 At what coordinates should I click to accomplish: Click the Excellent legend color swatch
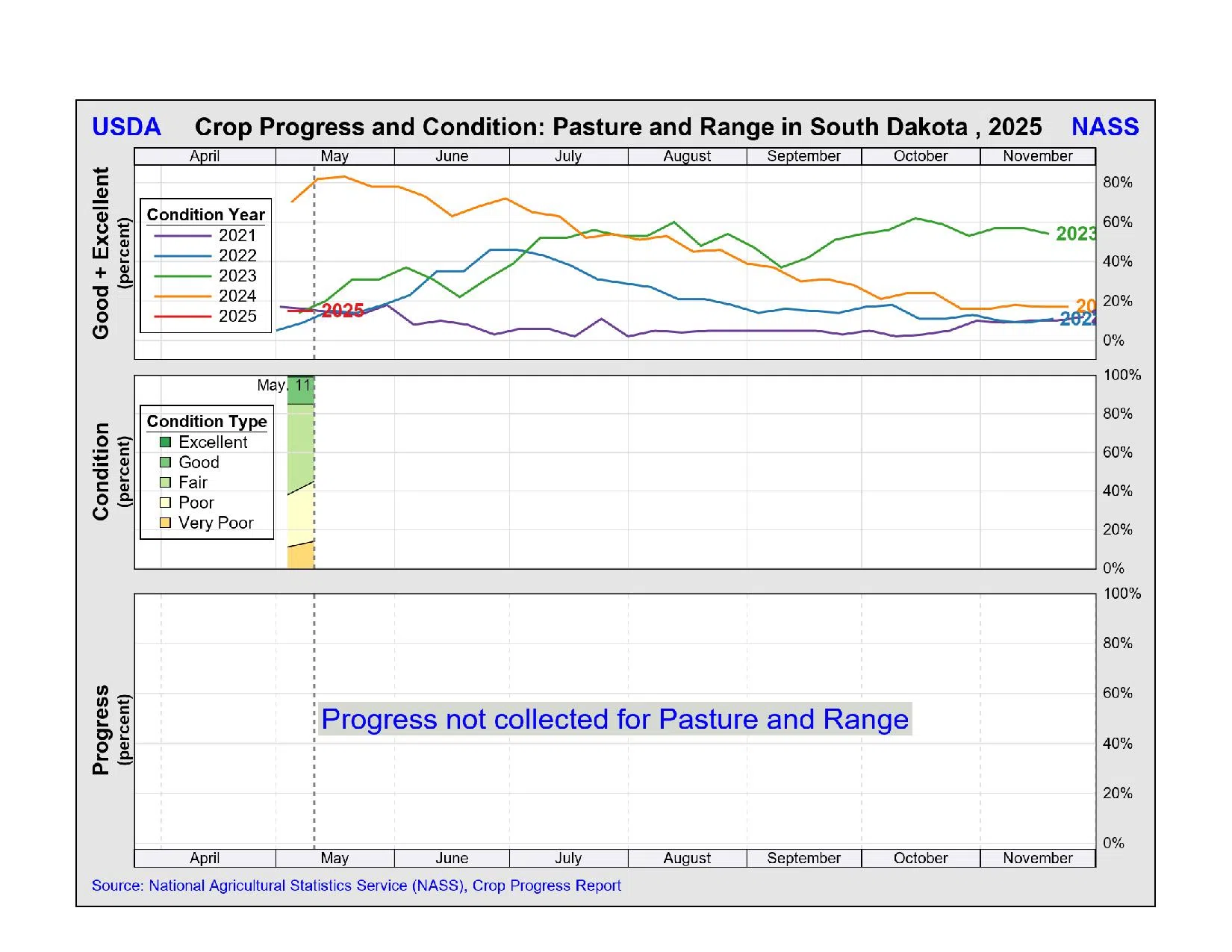coord(165,442)
